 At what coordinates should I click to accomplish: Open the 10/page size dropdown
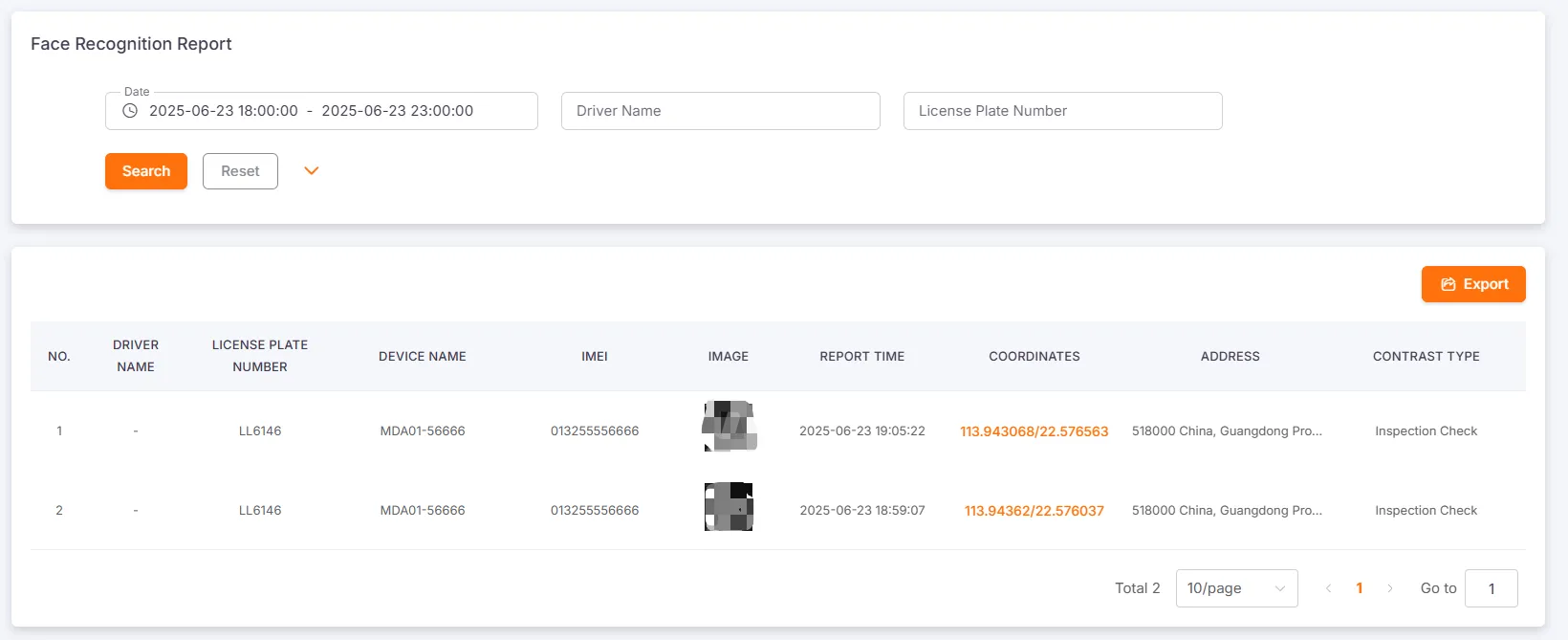point(1236,588)
